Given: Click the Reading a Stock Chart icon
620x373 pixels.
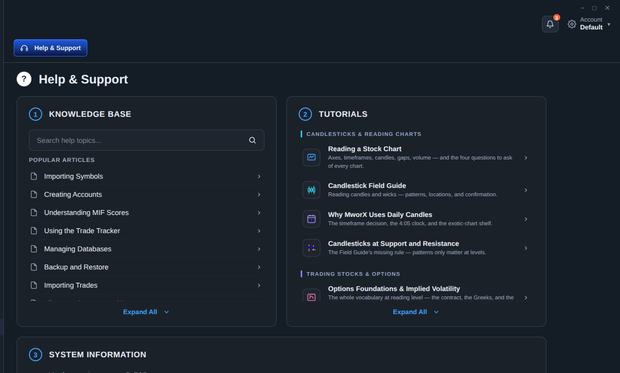Looking at the screenshot, I should tap(312, 157).
